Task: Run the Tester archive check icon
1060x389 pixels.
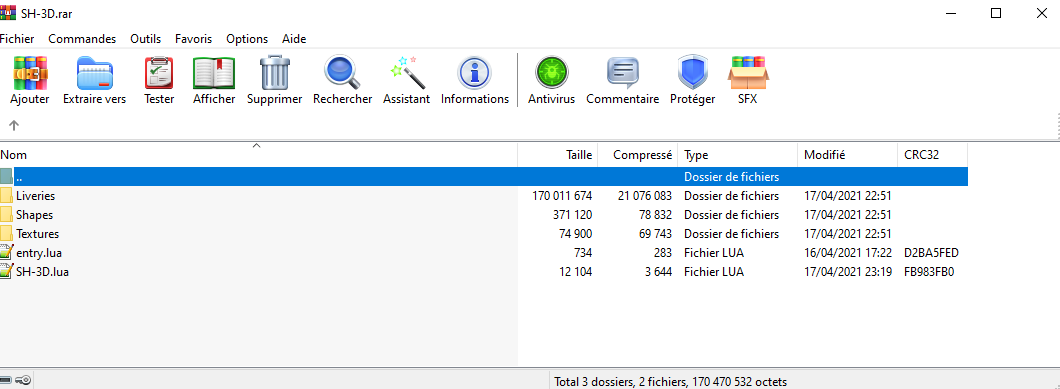Action: click(x=159, y=73)
